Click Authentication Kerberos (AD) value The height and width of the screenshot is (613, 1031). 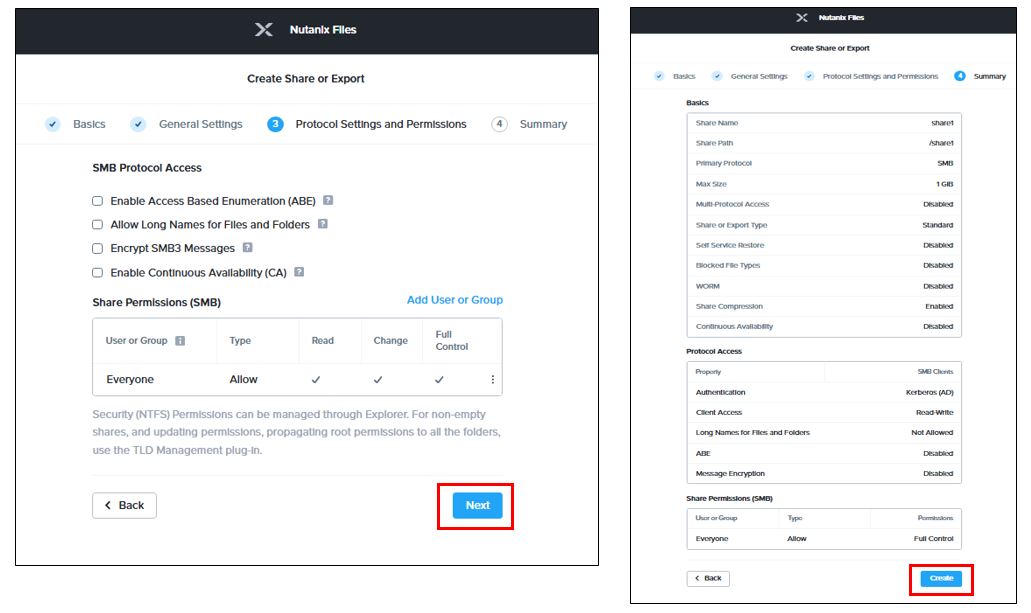[x=929, y=393]
